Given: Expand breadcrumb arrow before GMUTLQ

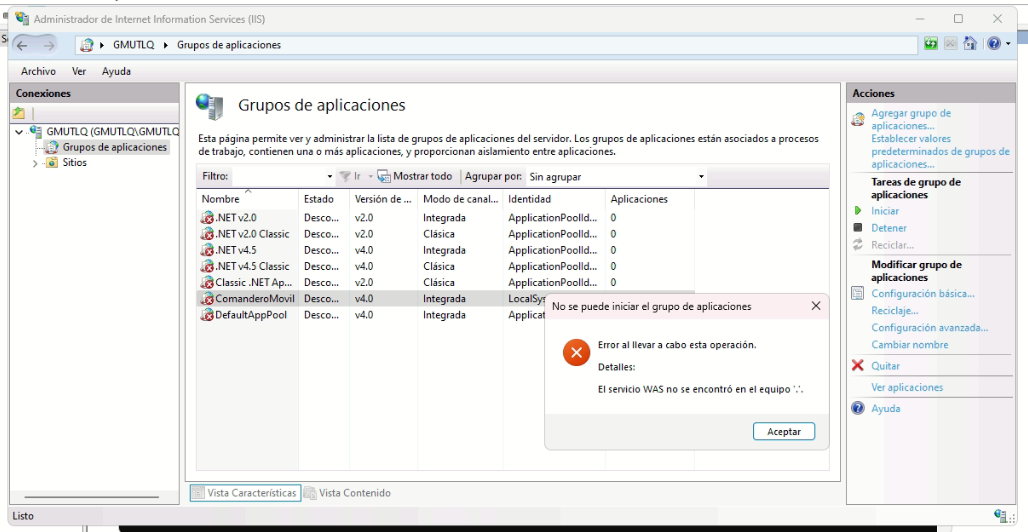Looking at the screenshot, I should [x=102, y=45].
